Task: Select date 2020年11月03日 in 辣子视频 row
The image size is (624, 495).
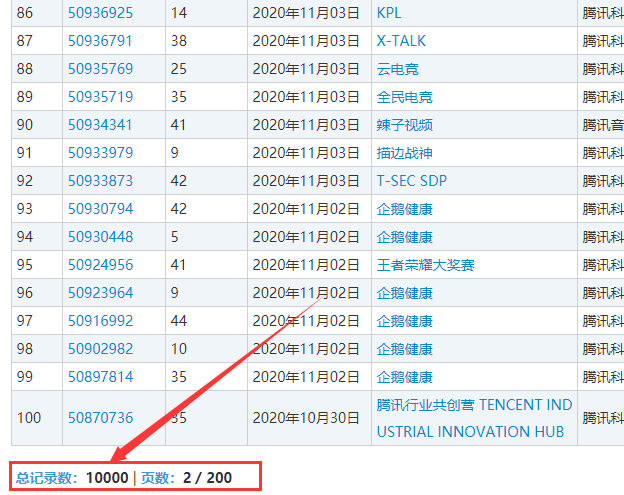Action: [306, 125]
